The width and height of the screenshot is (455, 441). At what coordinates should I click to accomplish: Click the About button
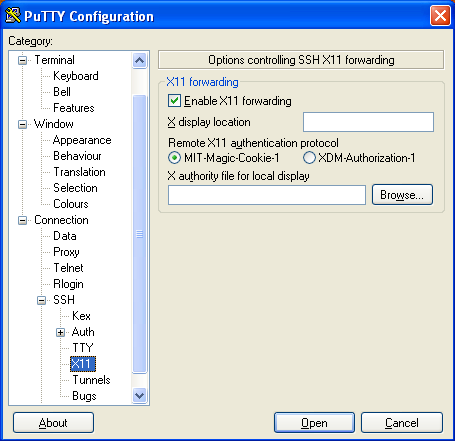tap(53, 423)
